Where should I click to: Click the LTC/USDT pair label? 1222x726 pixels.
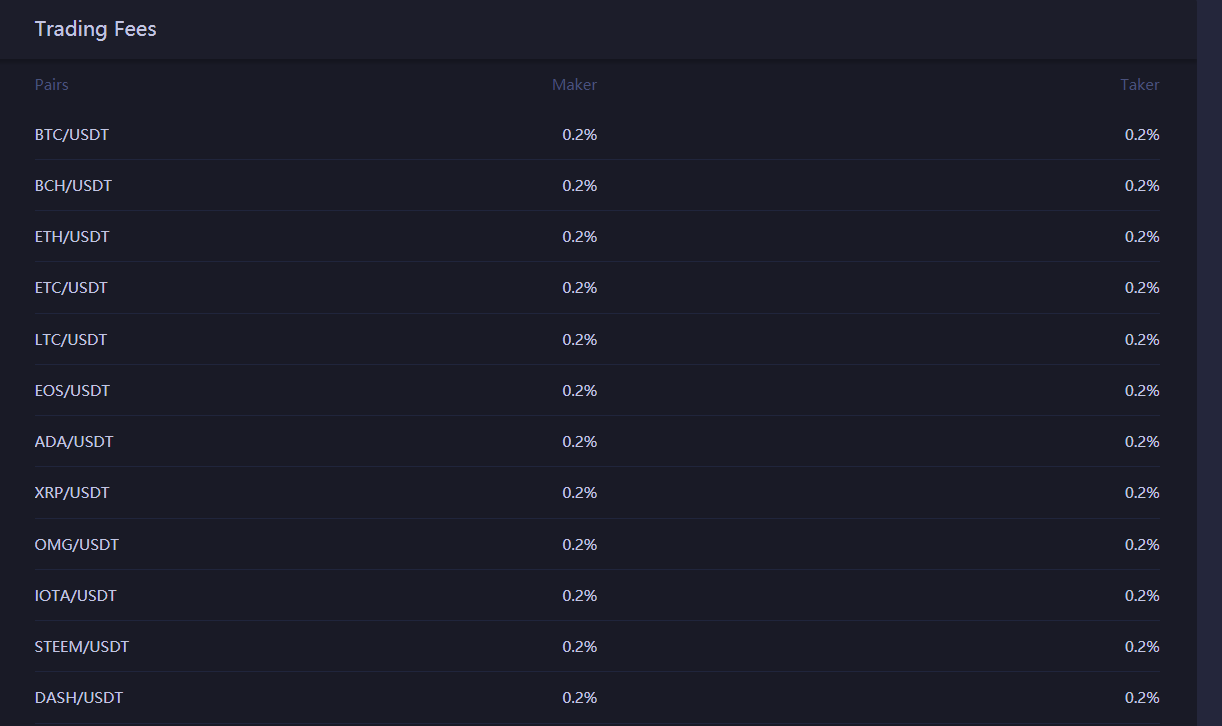(x=71, y=340)
